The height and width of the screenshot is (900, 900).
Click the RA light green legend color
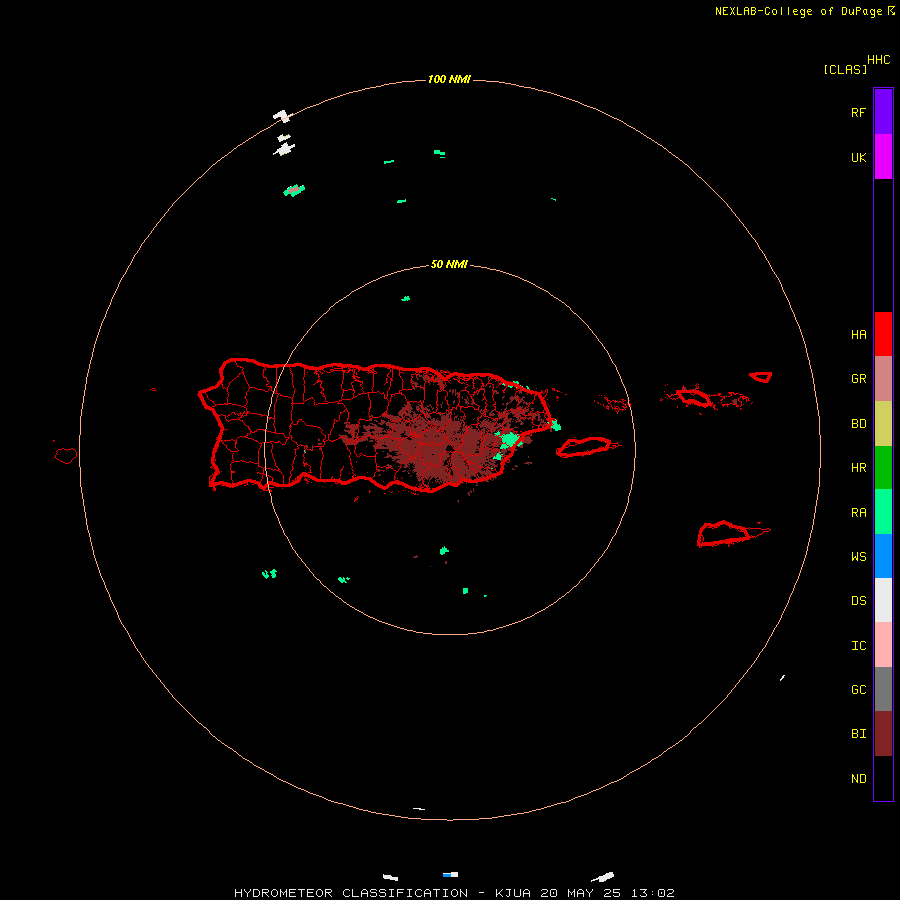883,511
